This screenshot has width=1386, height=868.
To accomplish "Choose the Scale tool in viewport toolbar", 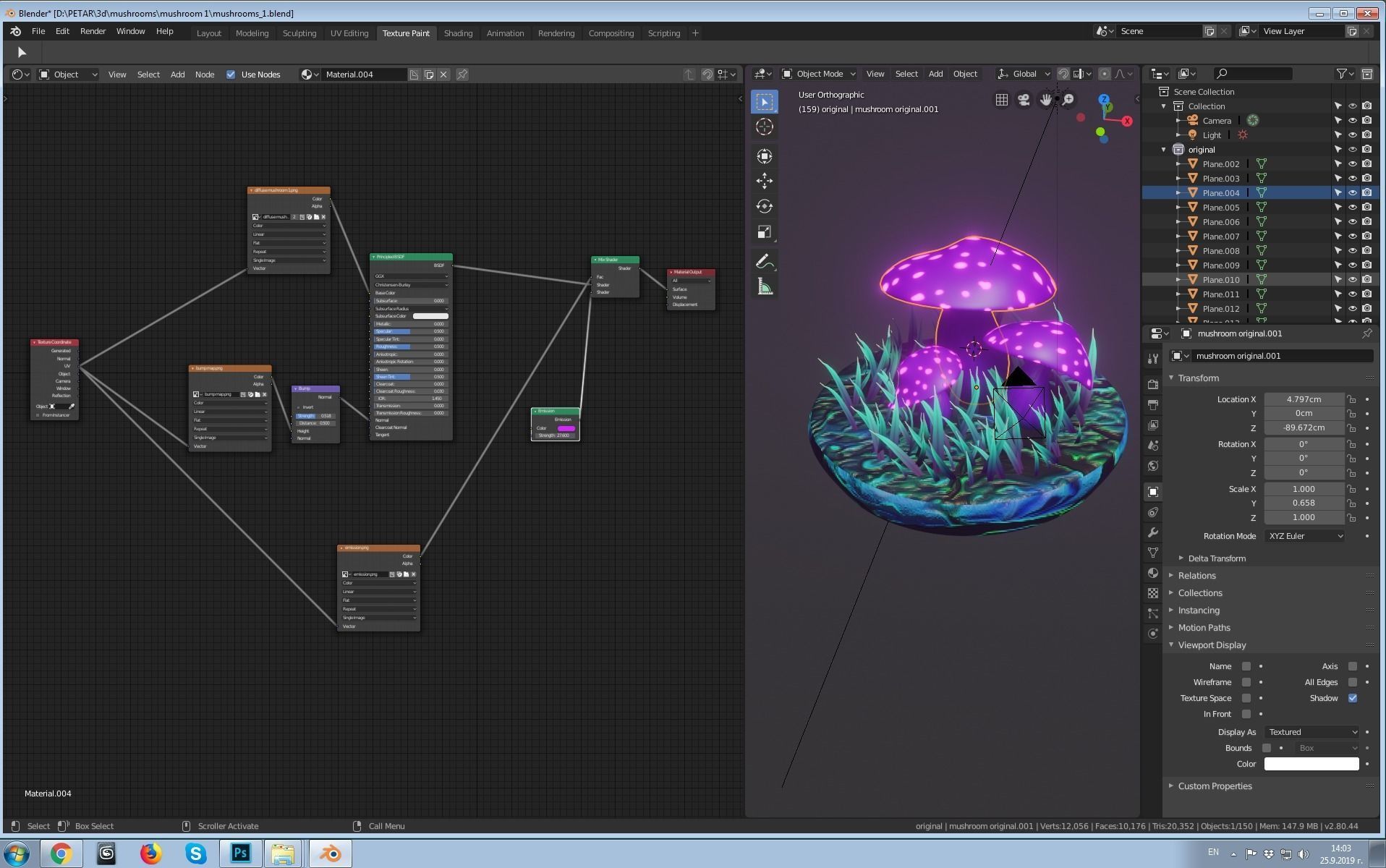I will point(765,231).
